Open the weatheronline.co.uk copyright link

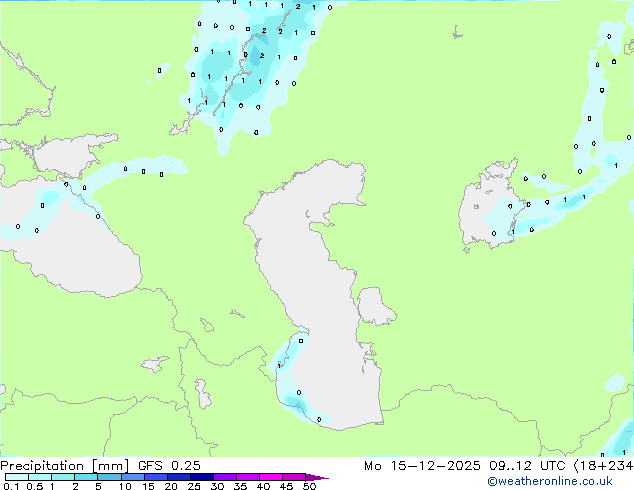pos(550,481)
